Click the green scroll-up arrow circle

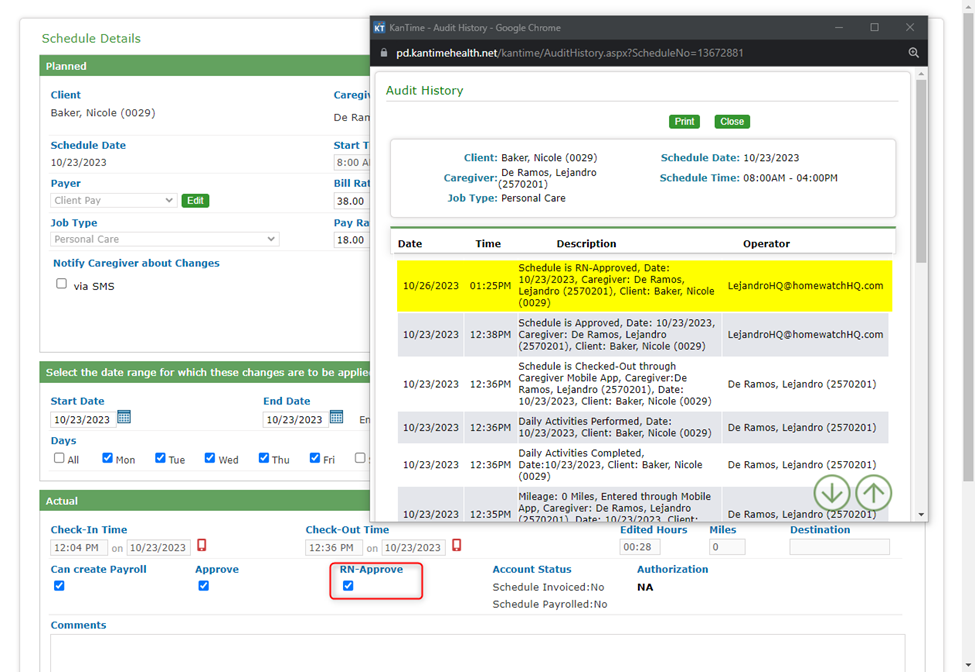pyautogui.click(x=873, y=493)
